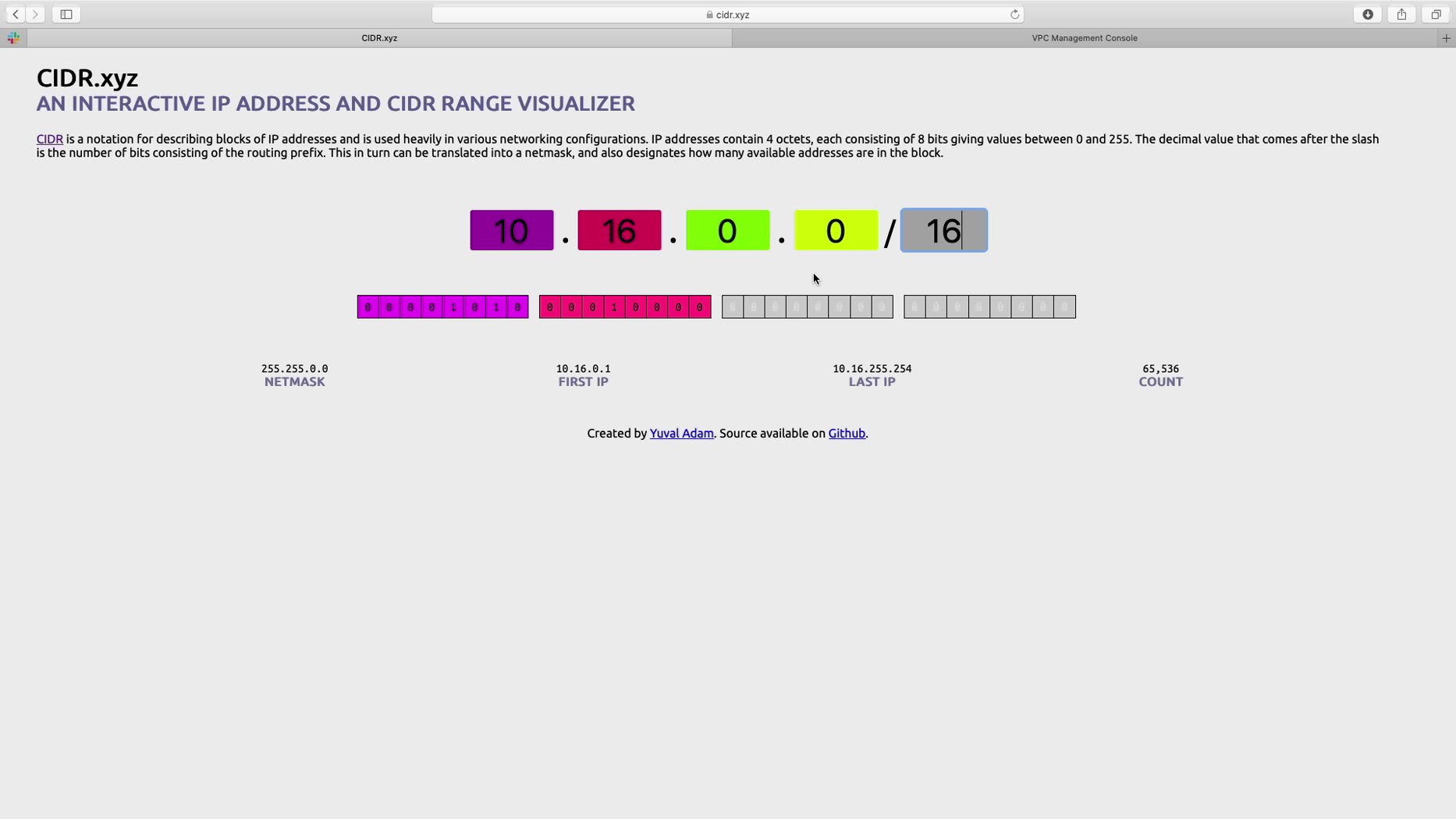Select the count value 65,536
The width and height of the screenshot is (1456, 819).
point(1160,368)
